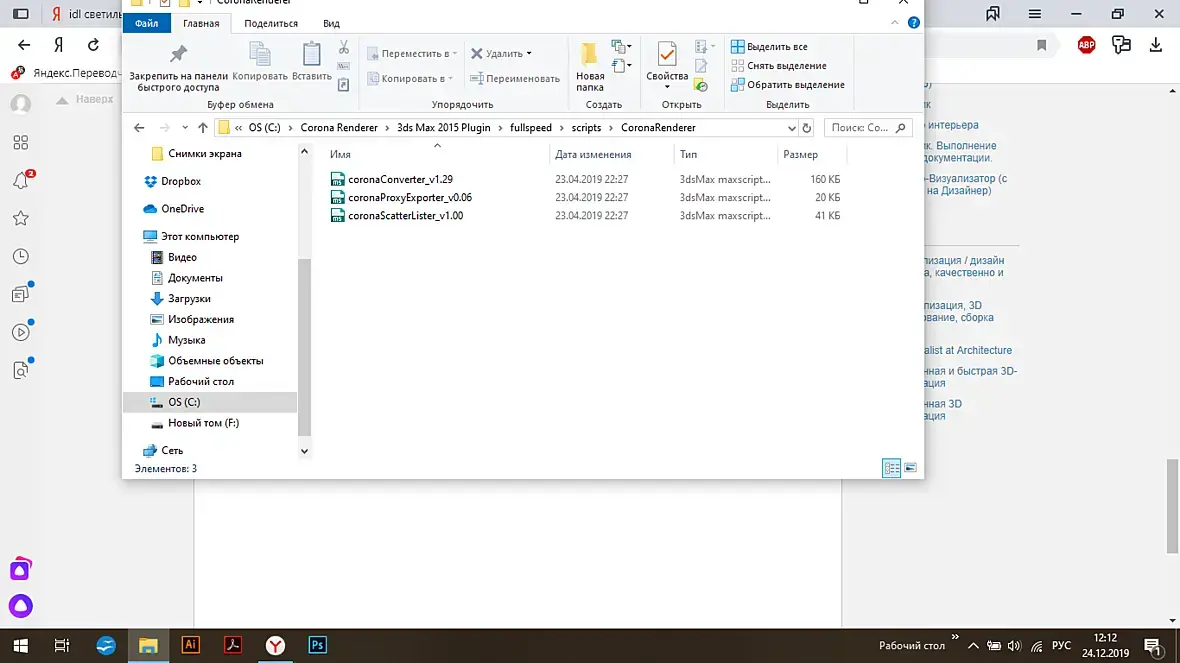The image size is (1180, 663).
Task: Click the Новая папка folder icon
Action: (x=589, y=54)
